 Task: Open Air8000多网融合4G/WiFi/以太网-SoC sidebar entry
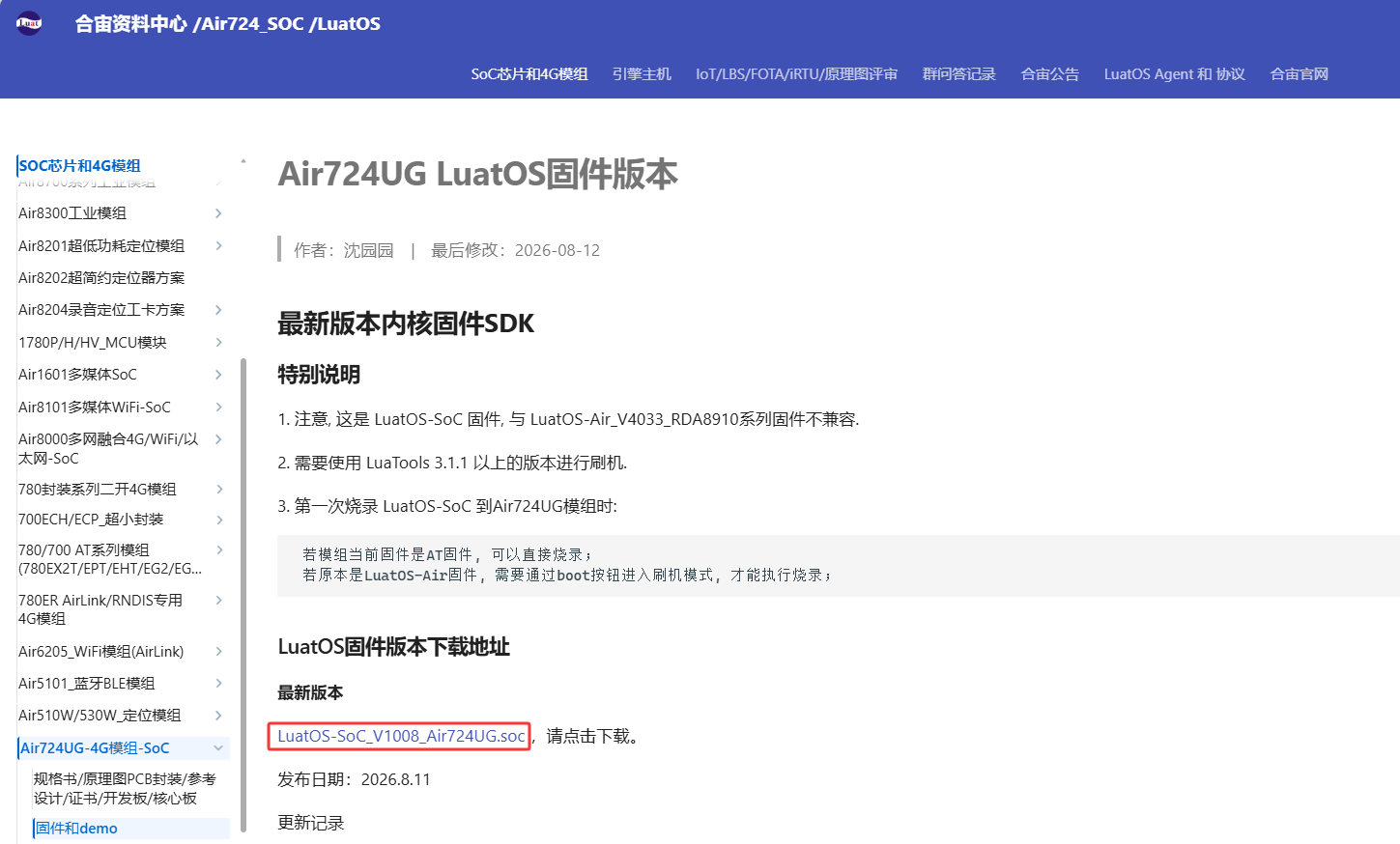(108, 449)
